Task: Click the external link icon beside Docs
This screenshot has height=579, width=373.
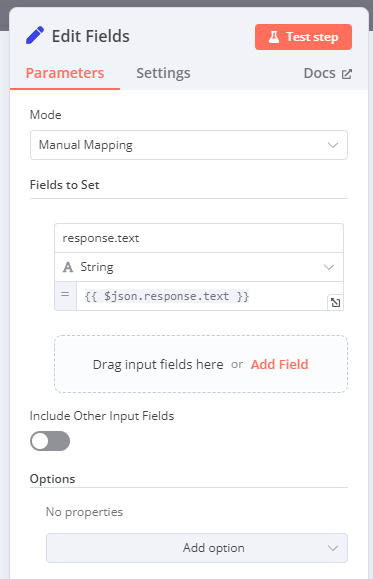Action: click(x=347, y=74)
